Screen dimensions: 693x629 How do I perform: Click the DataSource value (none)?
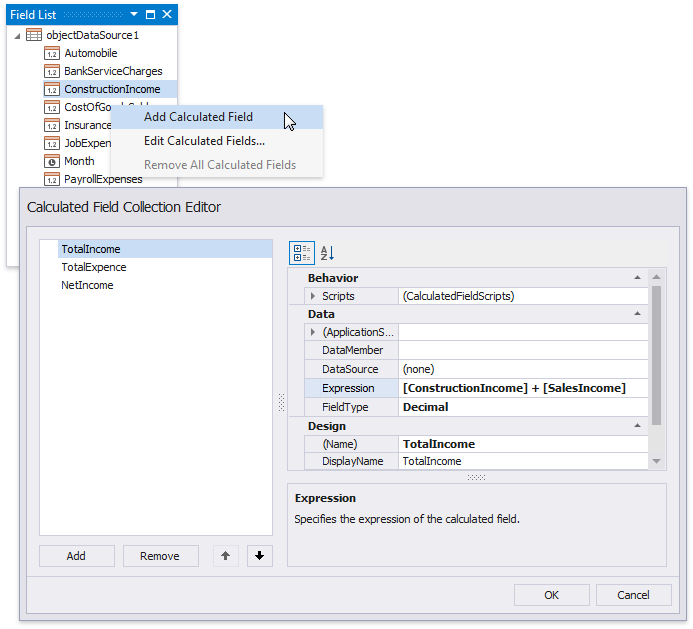(x=523, y=369)
